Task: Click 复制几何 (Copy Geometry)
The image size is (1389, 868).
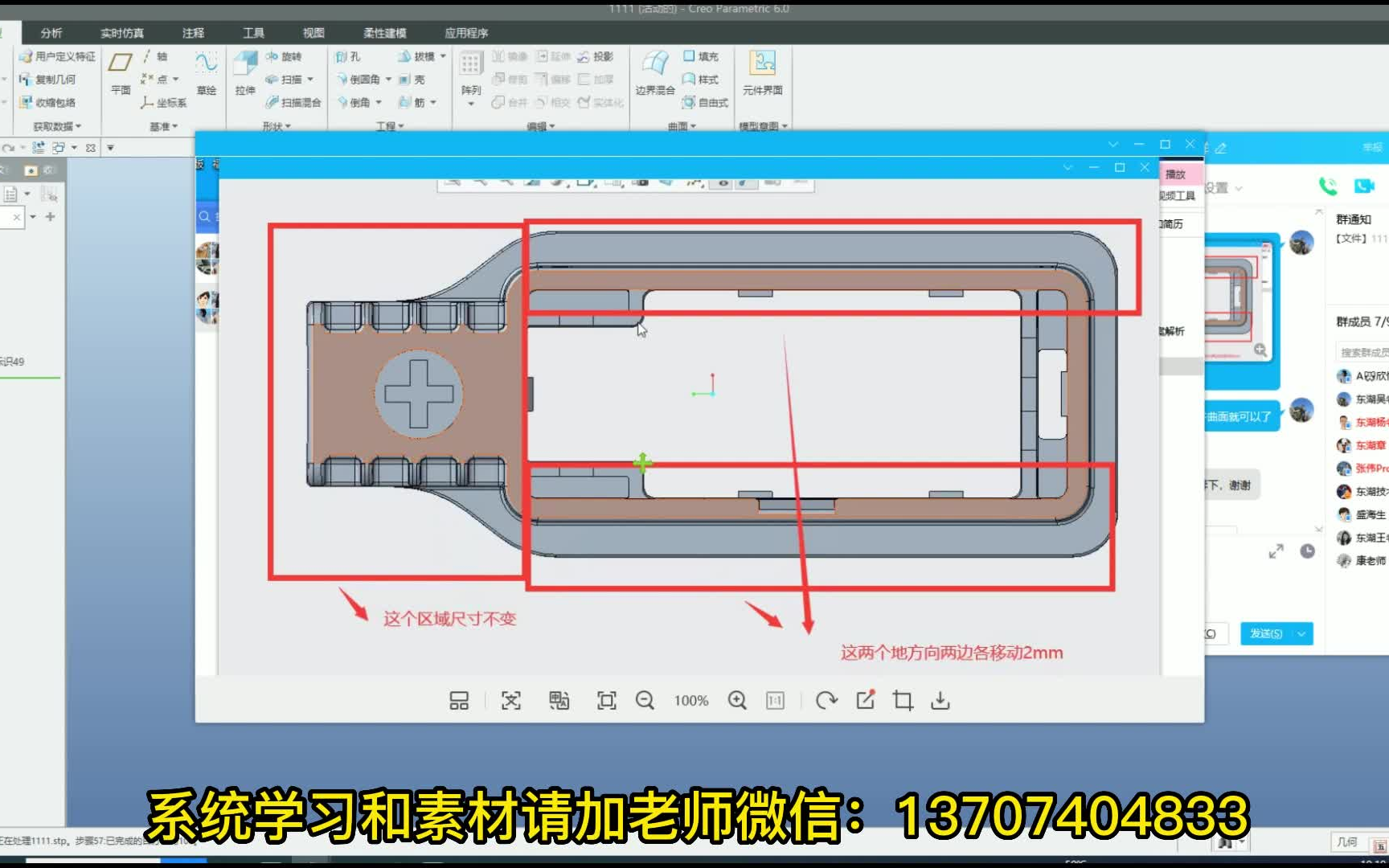Action: pyautogui.click(x=47, y=79)
